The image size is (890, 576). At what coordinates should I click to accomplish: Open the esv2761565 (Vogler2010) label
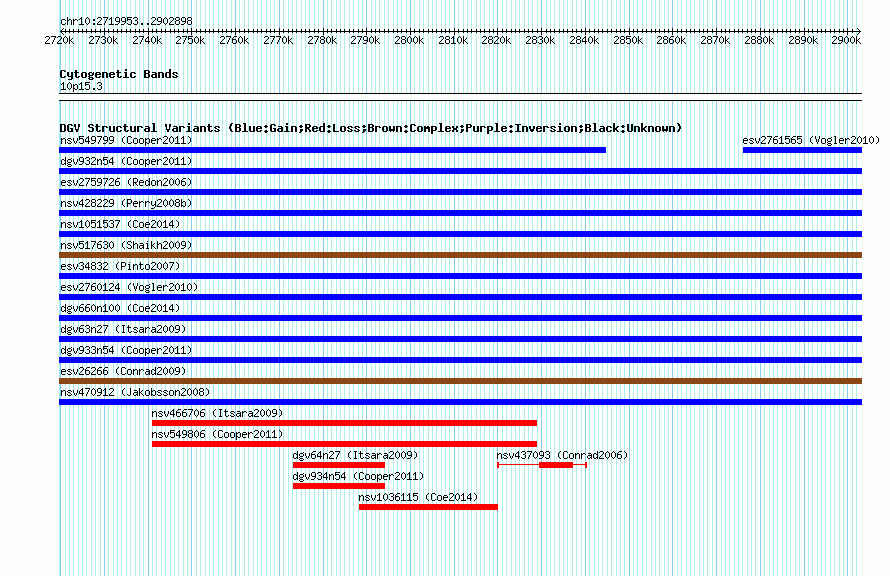click(x=811, y=140)
